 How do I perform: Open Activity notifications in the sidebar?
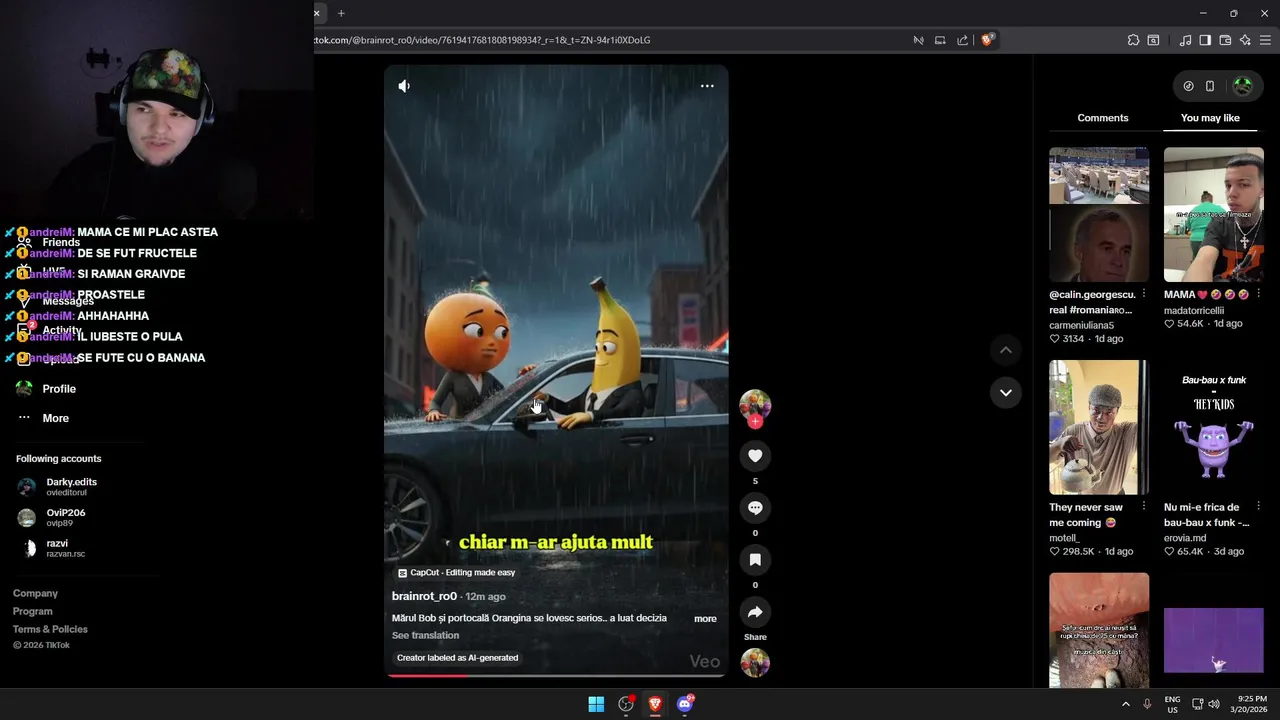pos(62,330)
